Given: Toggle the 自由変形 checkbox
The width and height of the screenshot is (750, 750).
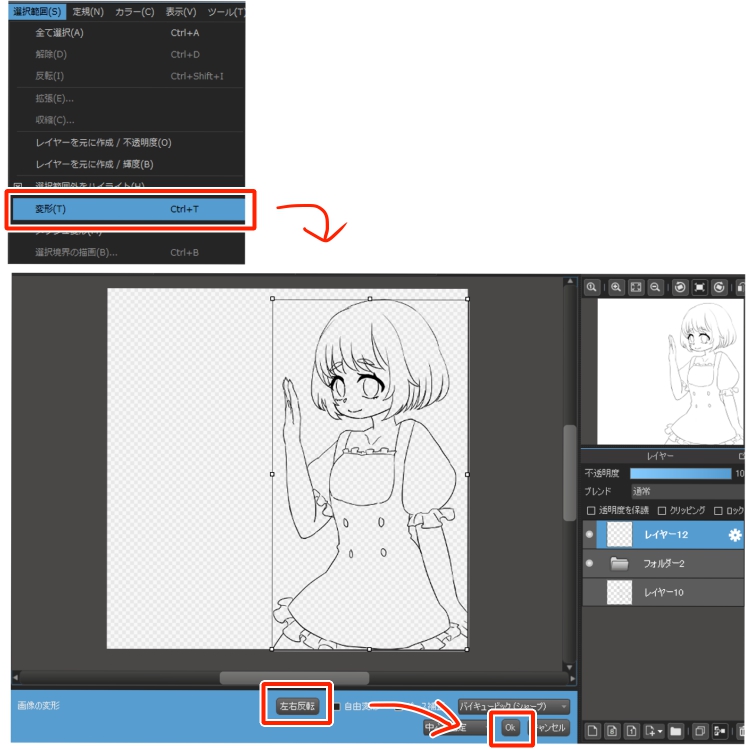Looking at the screenshot, I should (x=337, y=706).
